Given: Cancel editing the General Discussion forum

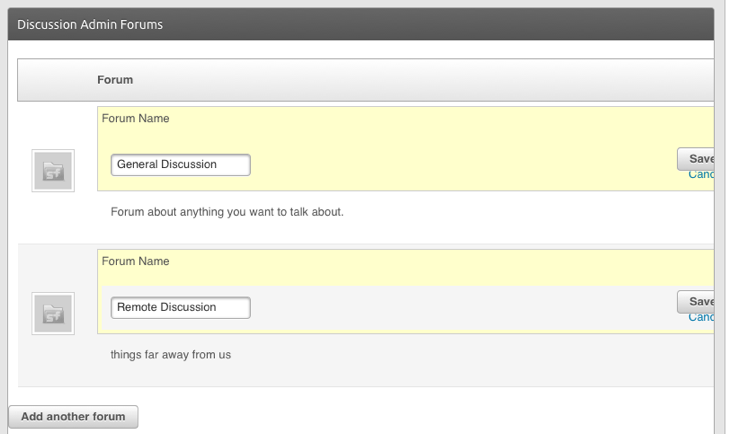Looking at the screenshot, I should click(x=701, y=175).
